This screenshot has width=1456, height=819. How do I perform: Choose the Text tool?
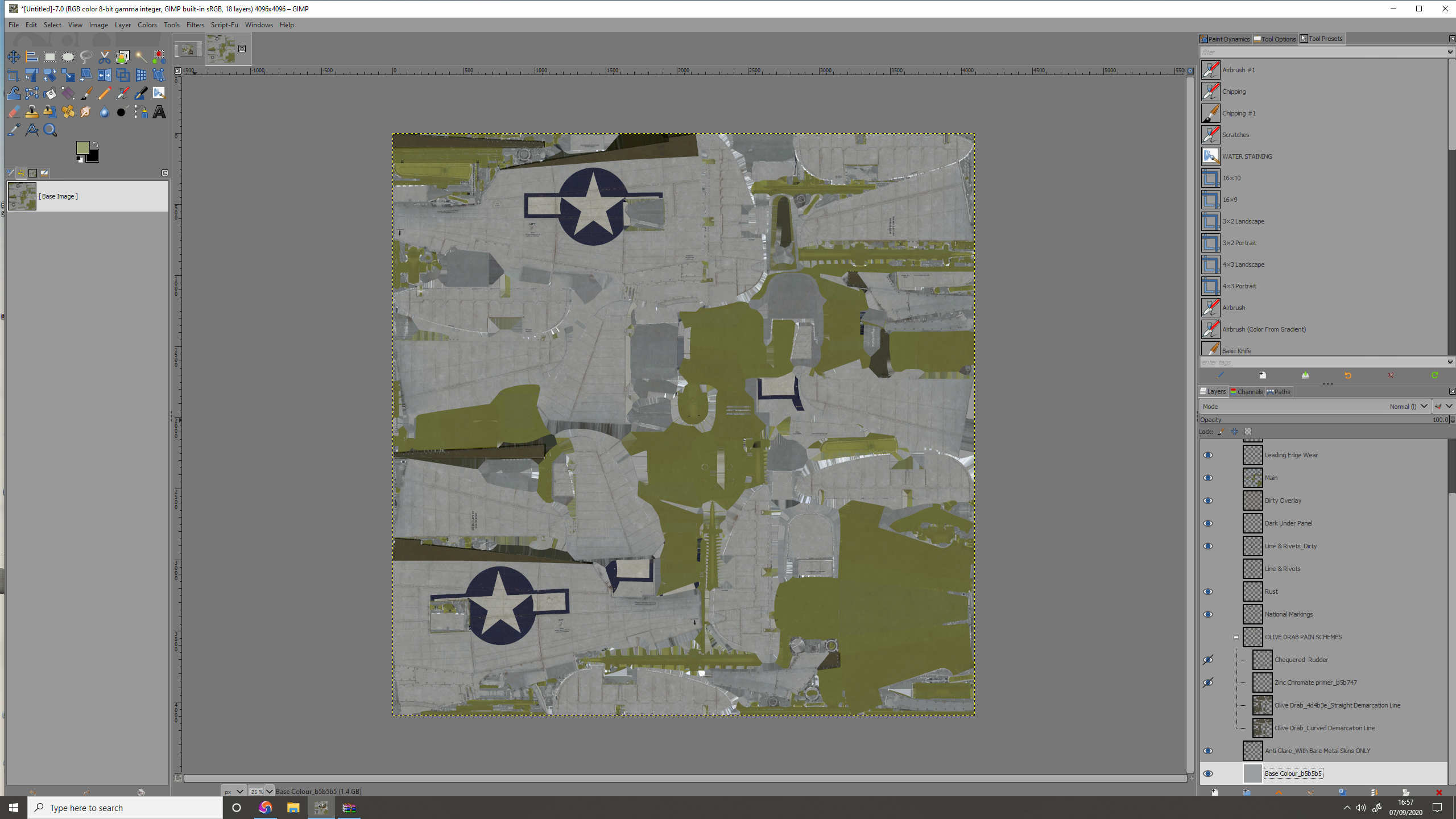point(159,112)
